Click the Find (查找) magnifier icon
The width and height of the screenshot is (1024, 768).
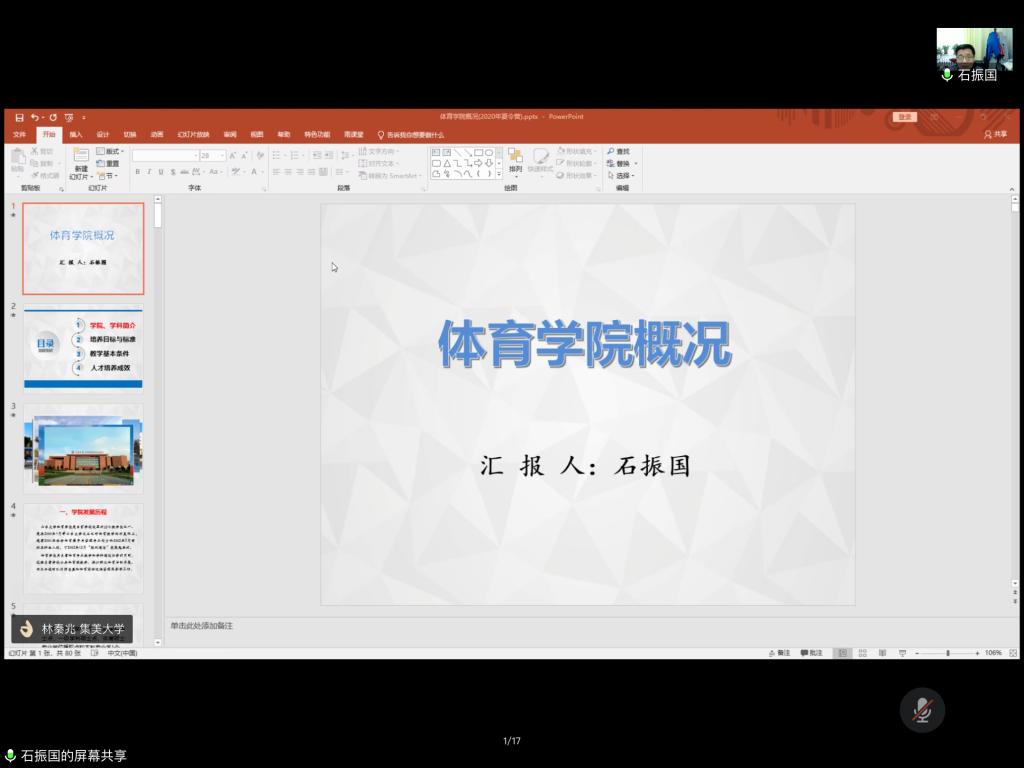(x=611, y=152)
